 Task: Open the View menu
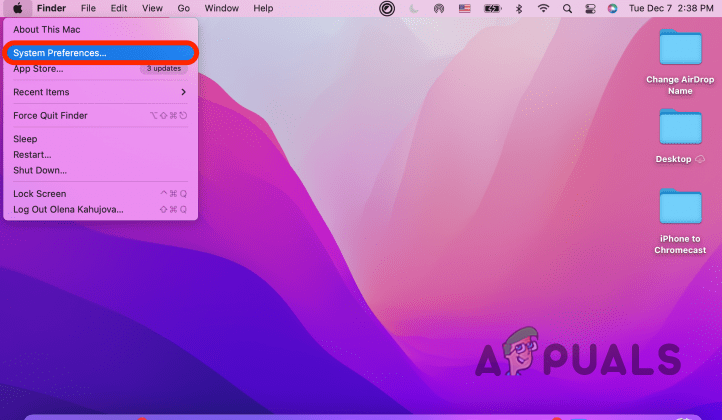(x=152, y=8)
